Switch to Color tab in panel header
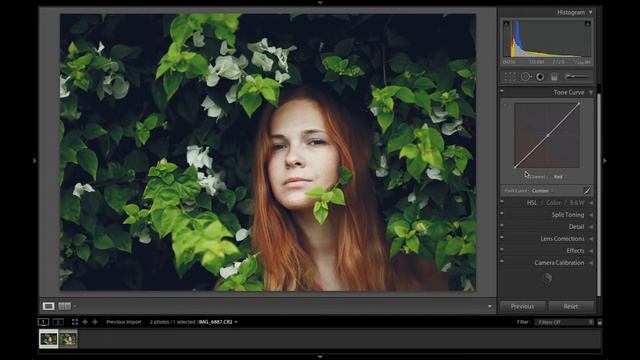 click(553, 203)
